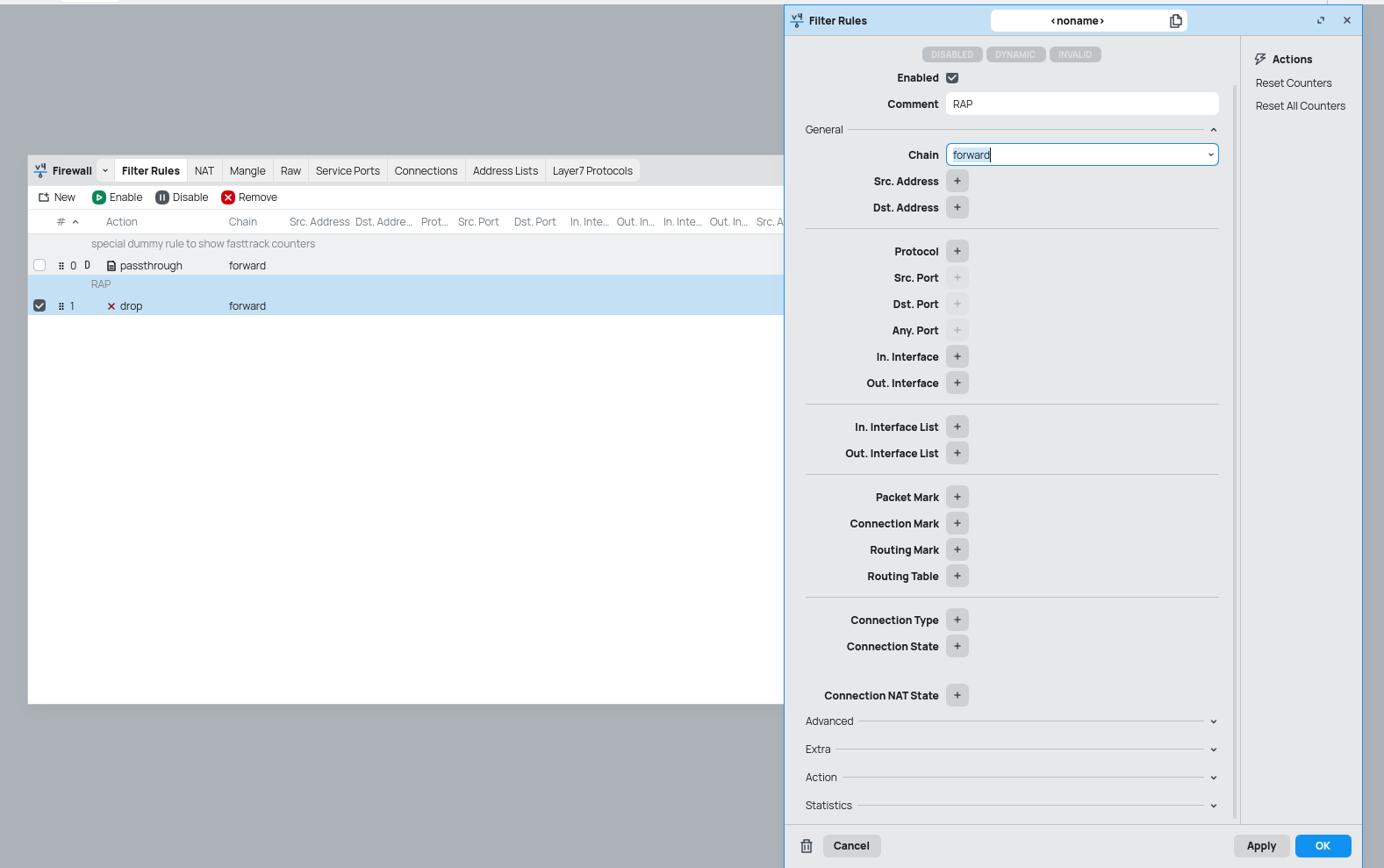1384x868 pixels.
Task: Click the red Remove icon in toolbar
Action: 228,197
